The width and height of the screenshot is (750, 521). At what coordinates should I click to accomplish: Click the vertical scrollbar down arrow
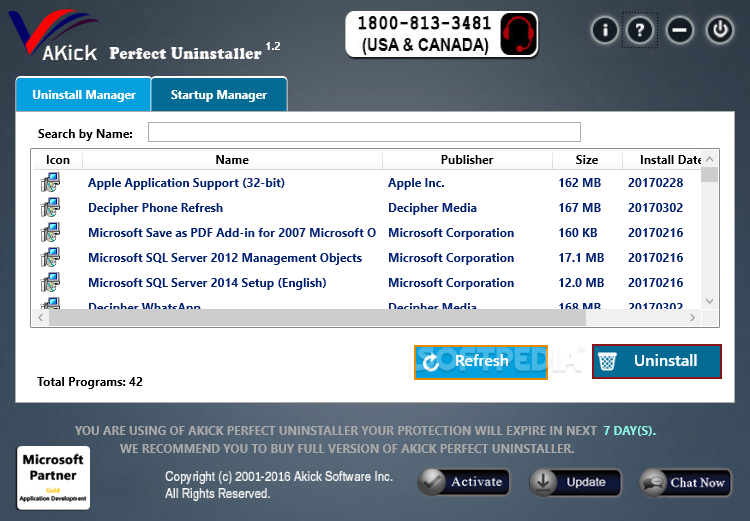709,301
